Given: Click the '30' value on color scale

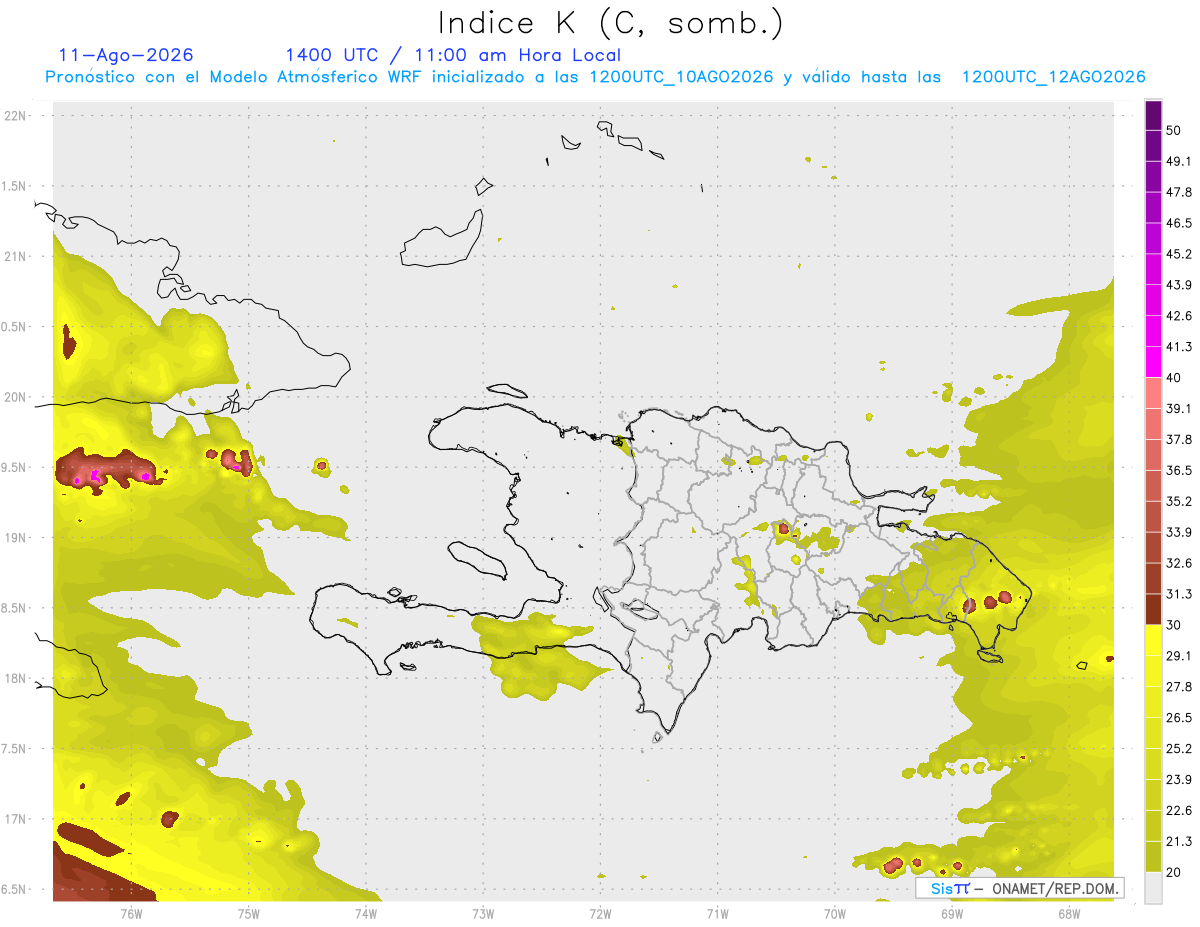Looking at the screenshot, I should [1174, 625].
